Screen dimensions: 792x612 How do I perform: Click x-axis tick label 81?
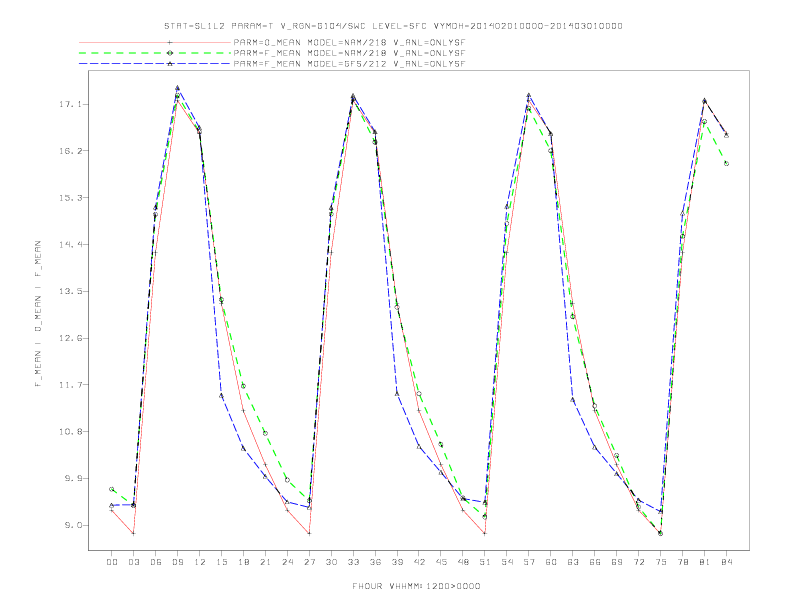coord(705,562)
